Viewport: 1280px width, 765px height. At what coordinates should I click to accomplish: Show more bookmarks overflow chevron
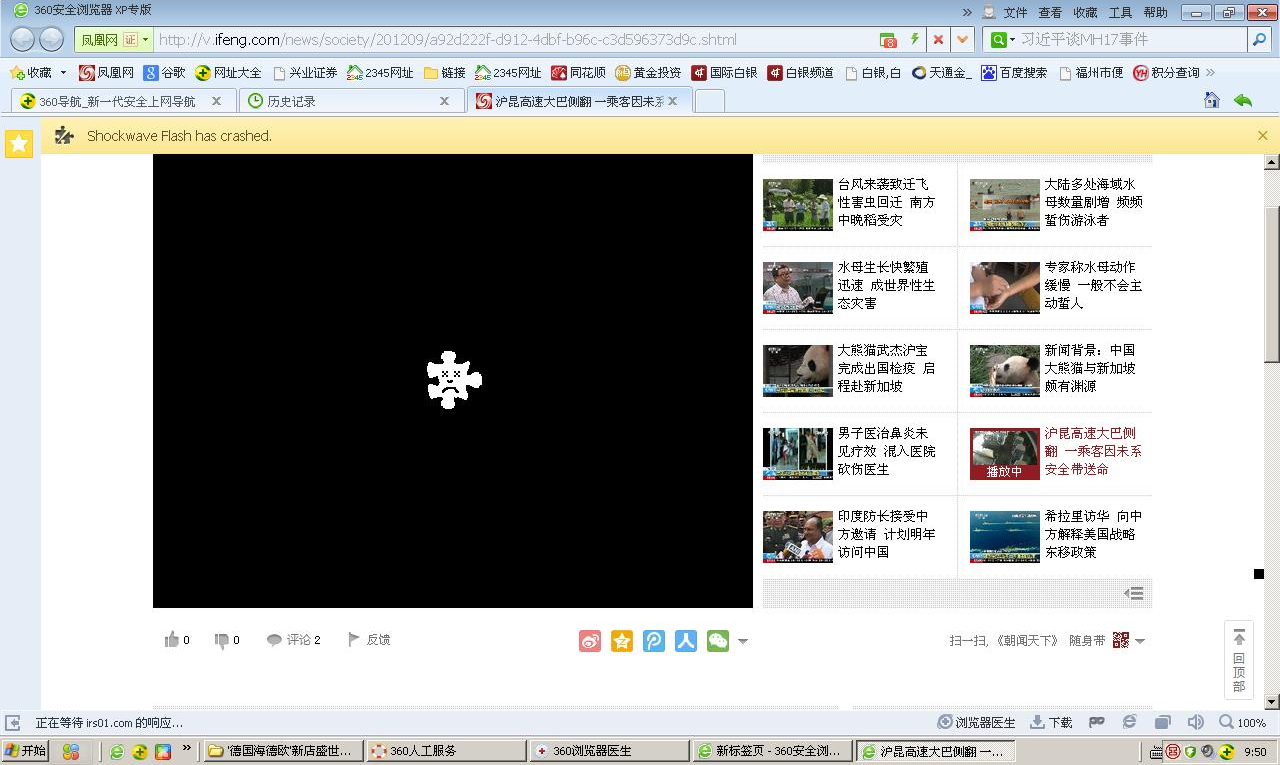coord(1211,72)
